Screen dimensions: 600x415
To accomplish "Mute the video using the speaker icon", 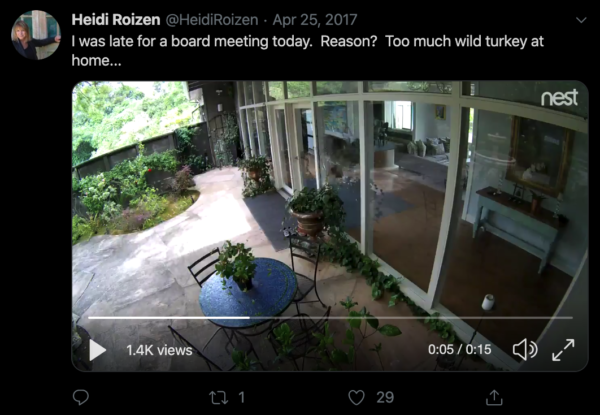I will click(525, 350).
